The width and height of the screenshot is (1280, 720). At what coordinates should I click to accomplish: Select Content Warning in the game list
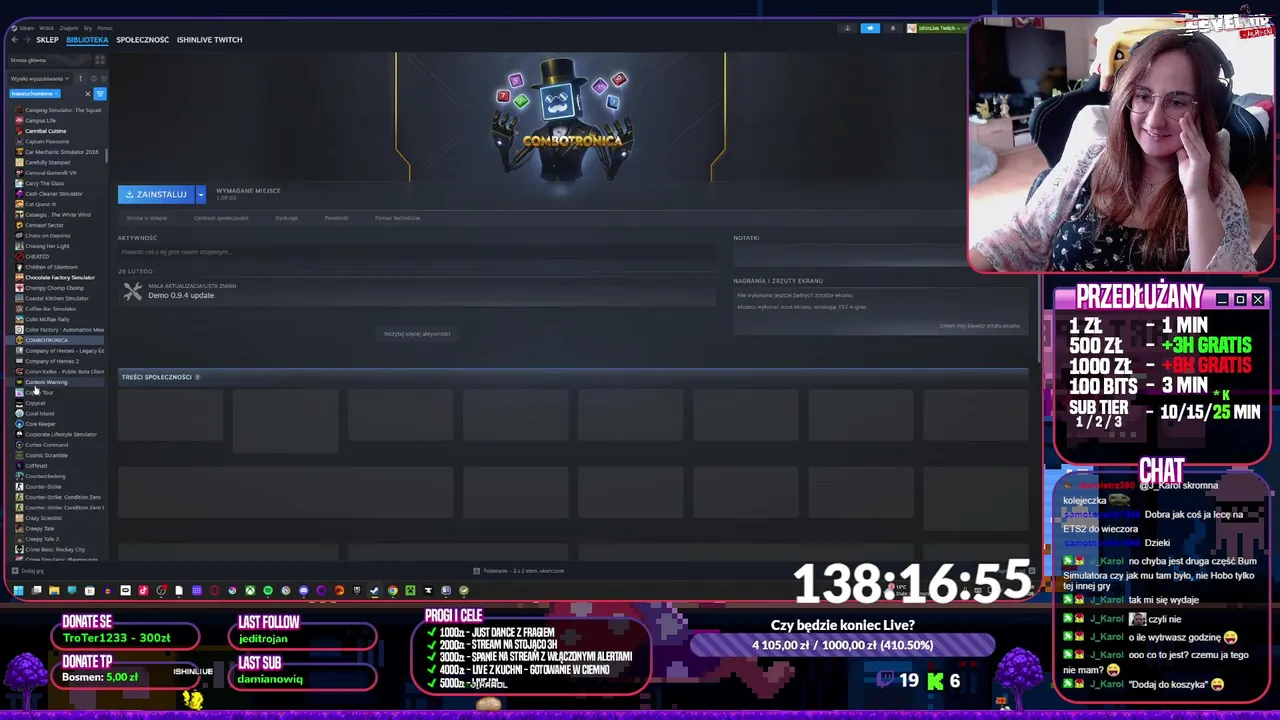[46, 382]
